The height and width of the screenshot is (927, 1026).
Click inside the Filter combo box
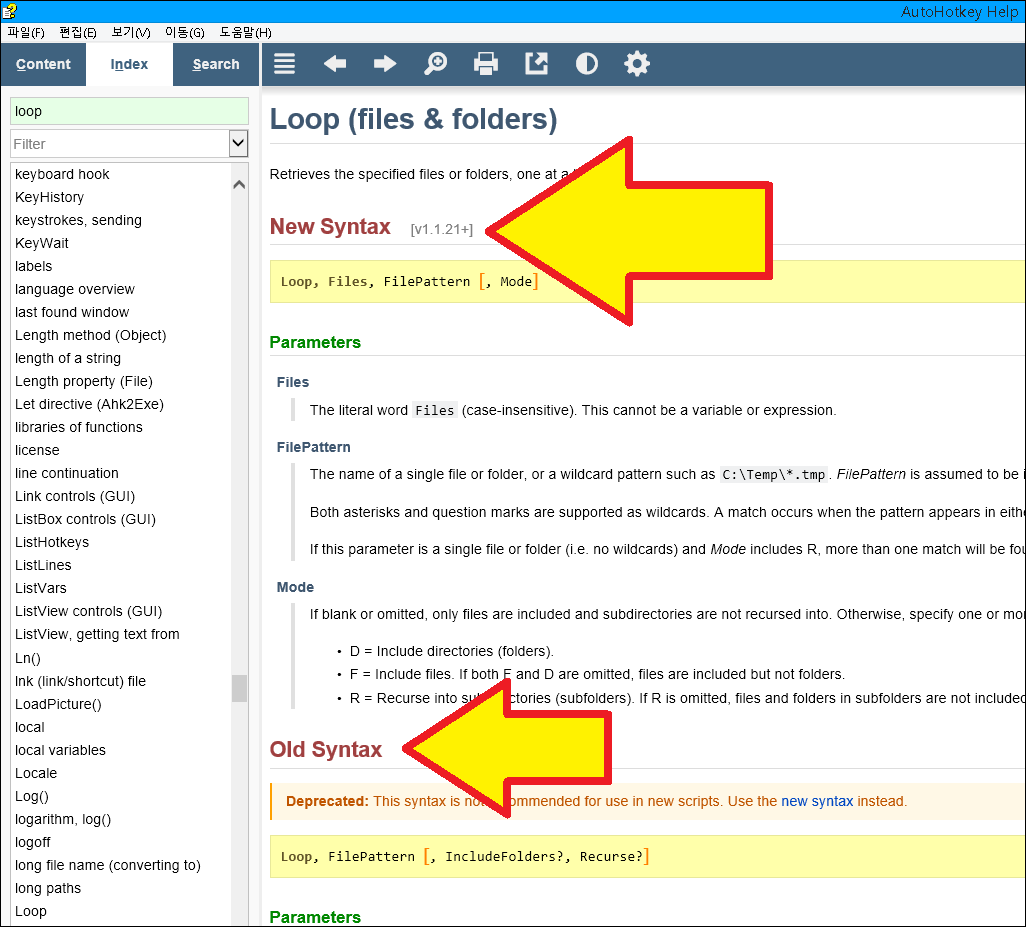[120, 143]
